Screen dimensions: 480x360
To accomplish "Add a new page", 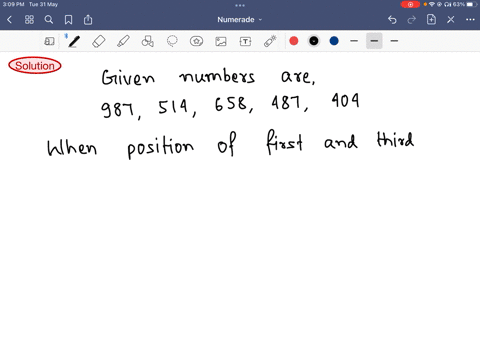I will click(x=431, y=19).
